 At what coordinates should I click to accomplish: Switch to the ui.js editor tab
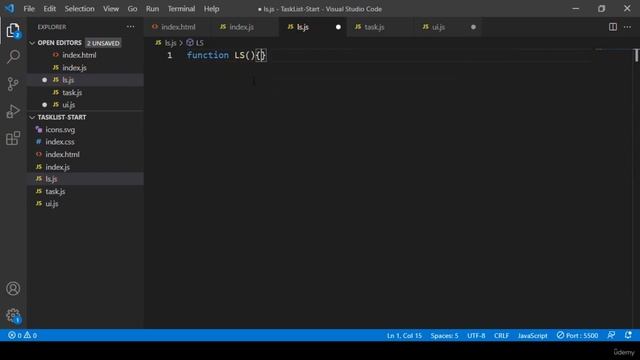pyautogui.click(x=448, y=27)
